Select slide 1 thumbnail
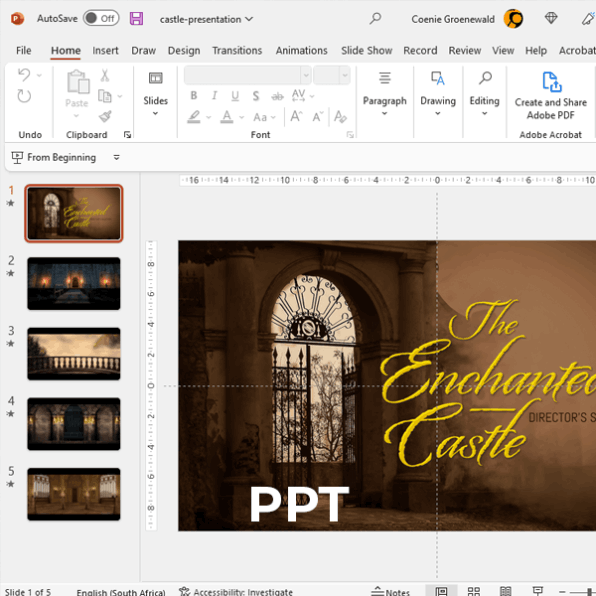 (x=74, y=213)
